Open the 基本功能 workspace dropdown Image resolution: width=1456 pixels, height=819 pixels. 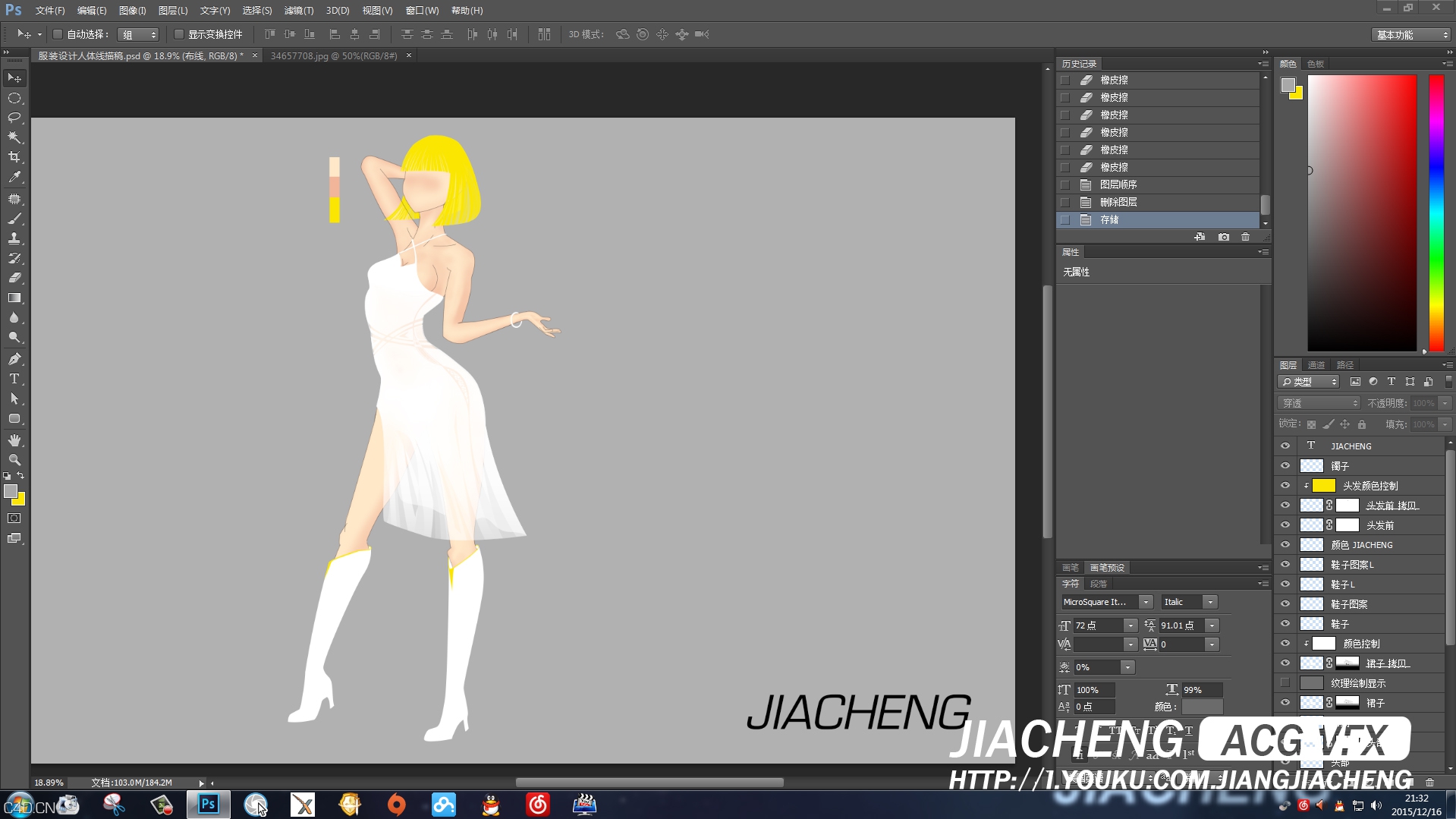click(1411, 35)
